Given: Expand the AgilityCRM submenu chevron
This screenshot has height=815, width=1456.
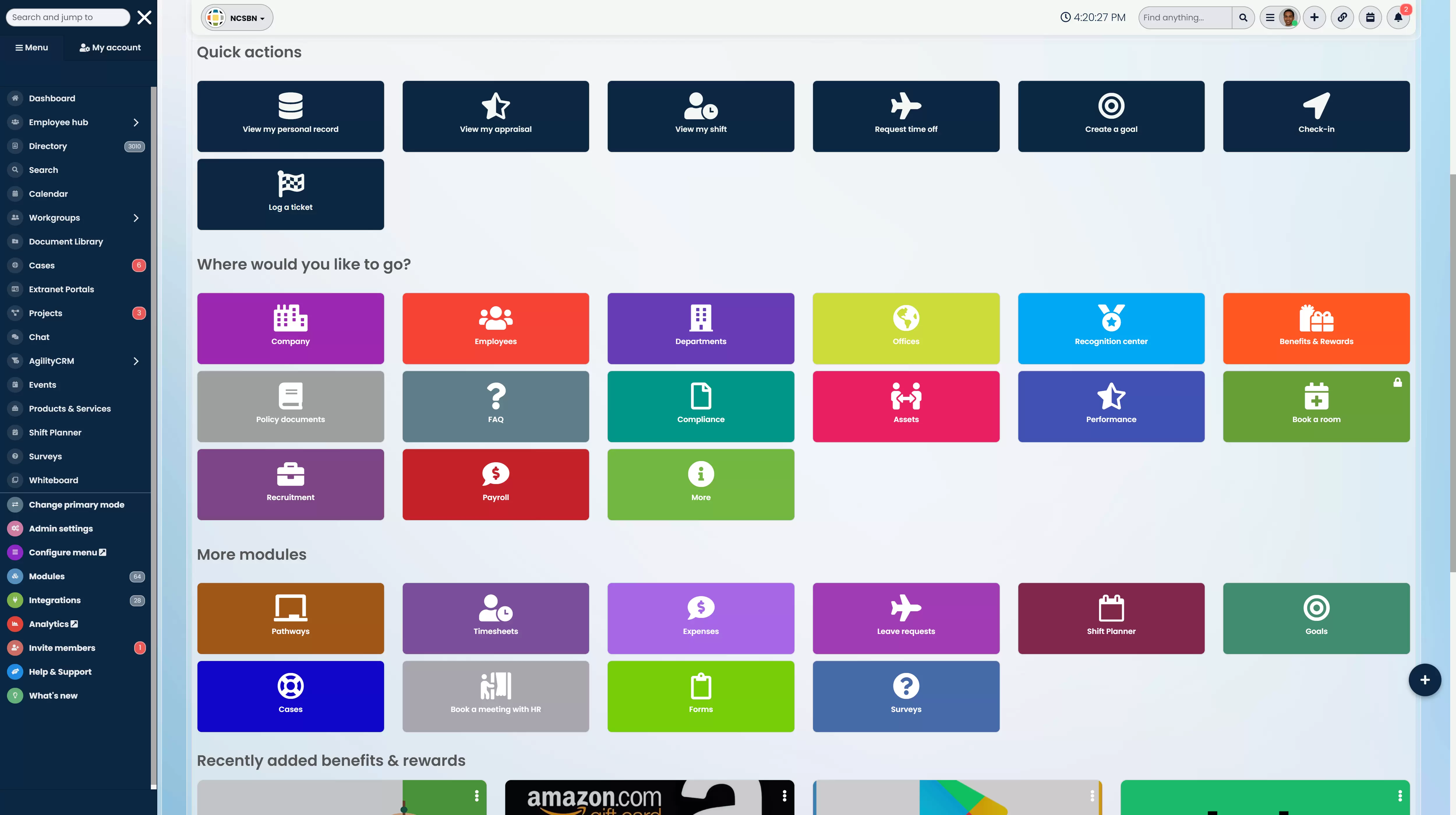Looking at the screenshot, I should 136,361.
